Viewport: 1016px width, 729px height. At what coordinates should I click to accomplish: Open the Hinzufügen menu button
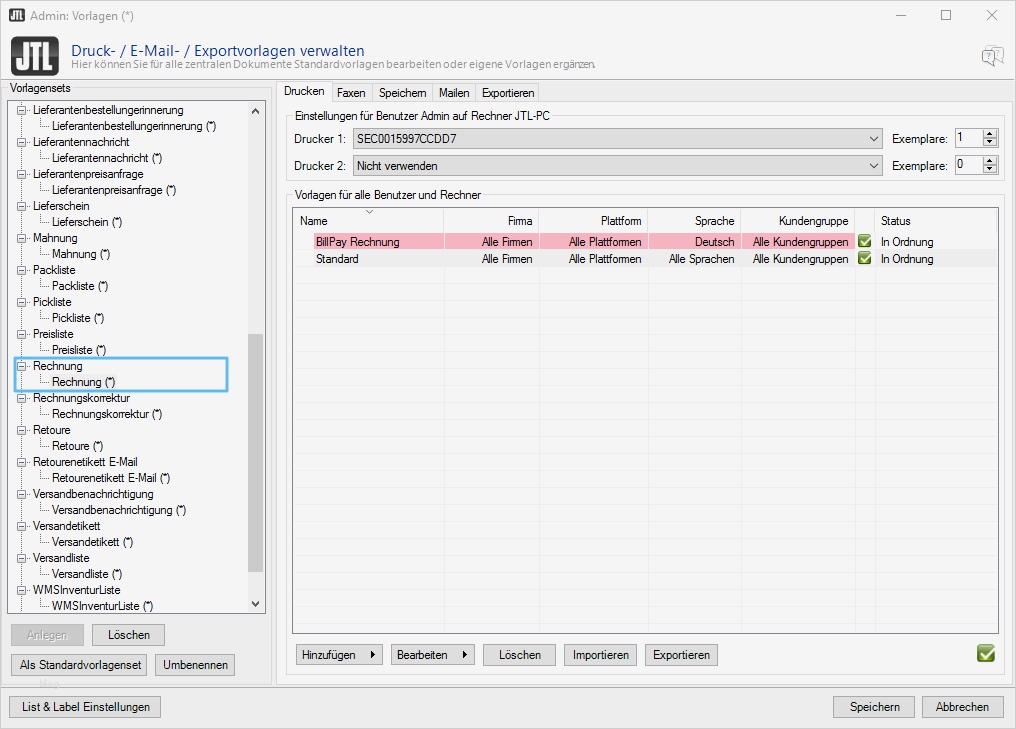340,654
